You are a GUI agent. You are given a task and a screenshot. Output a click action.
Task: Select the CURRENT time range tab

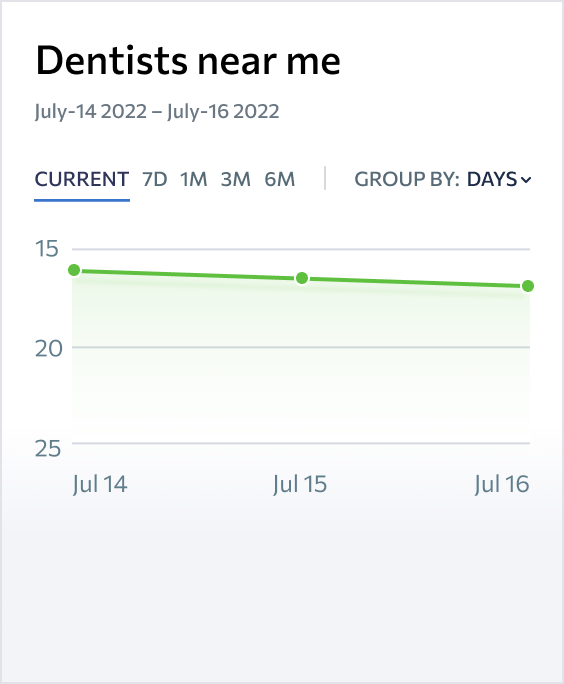(82, 179)
